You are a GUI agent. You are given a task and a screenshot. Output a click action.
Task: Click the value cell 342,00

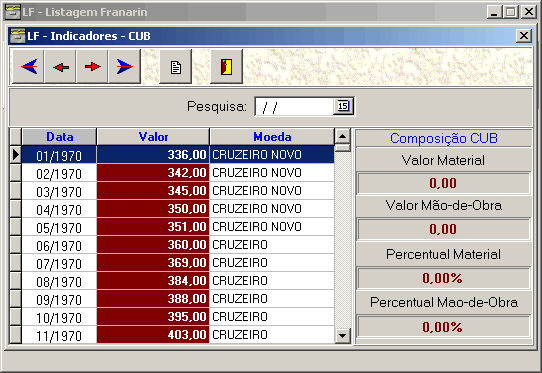pos(153,172)
